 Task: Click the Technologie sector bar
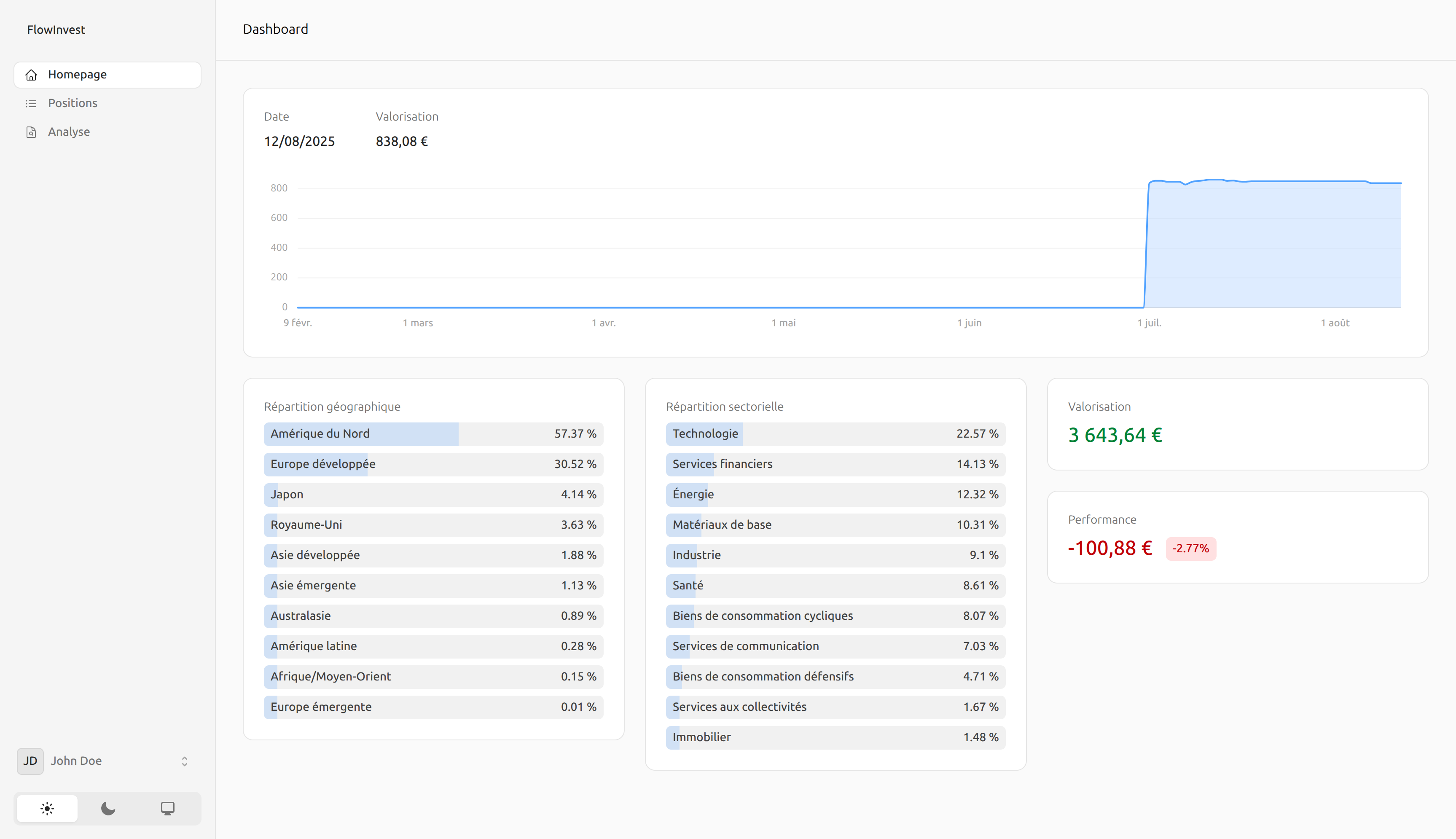click(835, 434)
